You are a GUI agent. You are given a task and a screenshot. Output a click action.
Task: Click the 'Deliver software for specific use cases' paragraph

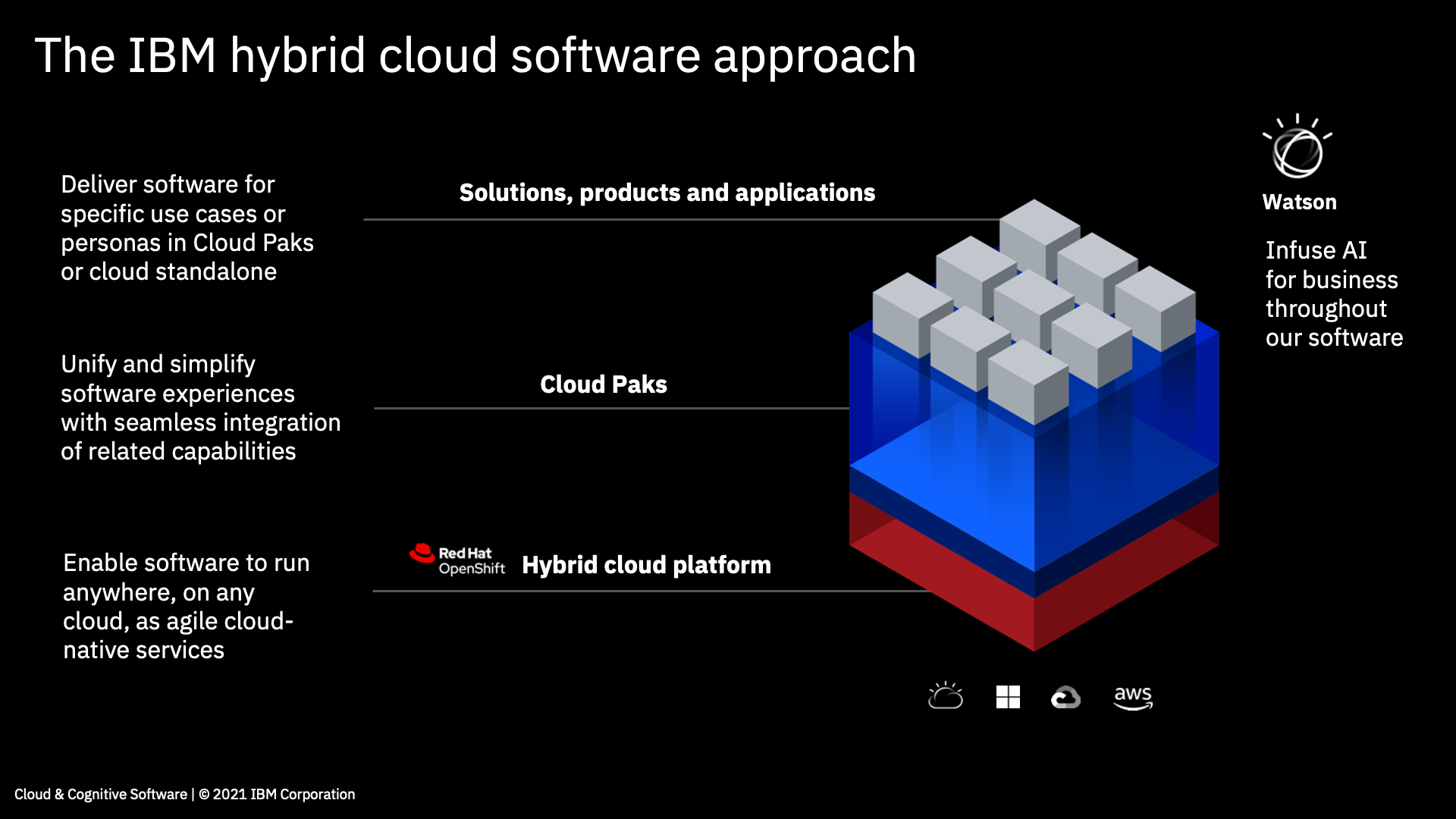(x=187, y=227)
